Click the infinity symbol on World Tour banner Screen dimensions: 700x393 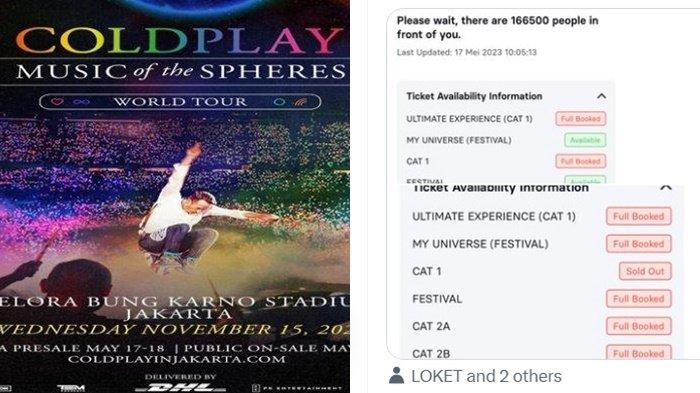[x=81, y=102]
